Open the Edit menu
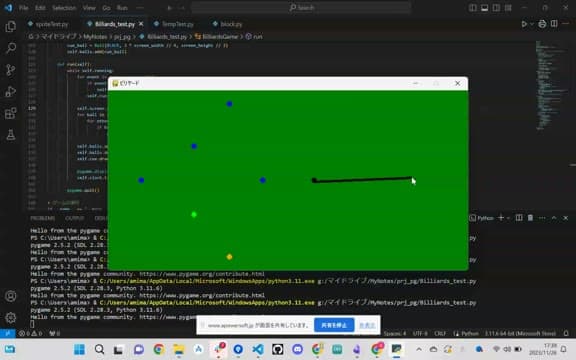The width and height of the screenshot is (576, 360). (x=40, y=8)
